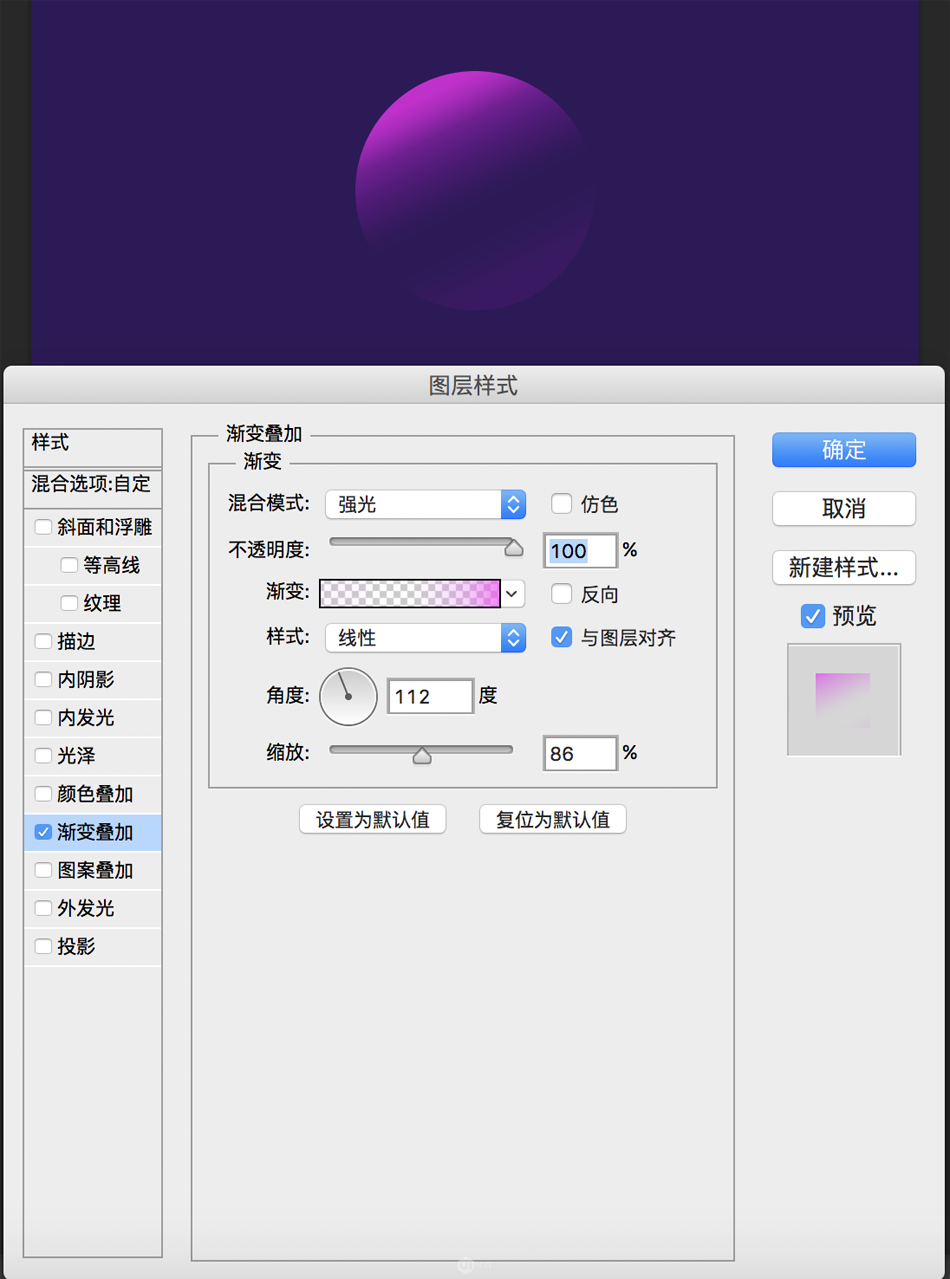
Task: Click the scale value field 86
Action: pos(580,753)
